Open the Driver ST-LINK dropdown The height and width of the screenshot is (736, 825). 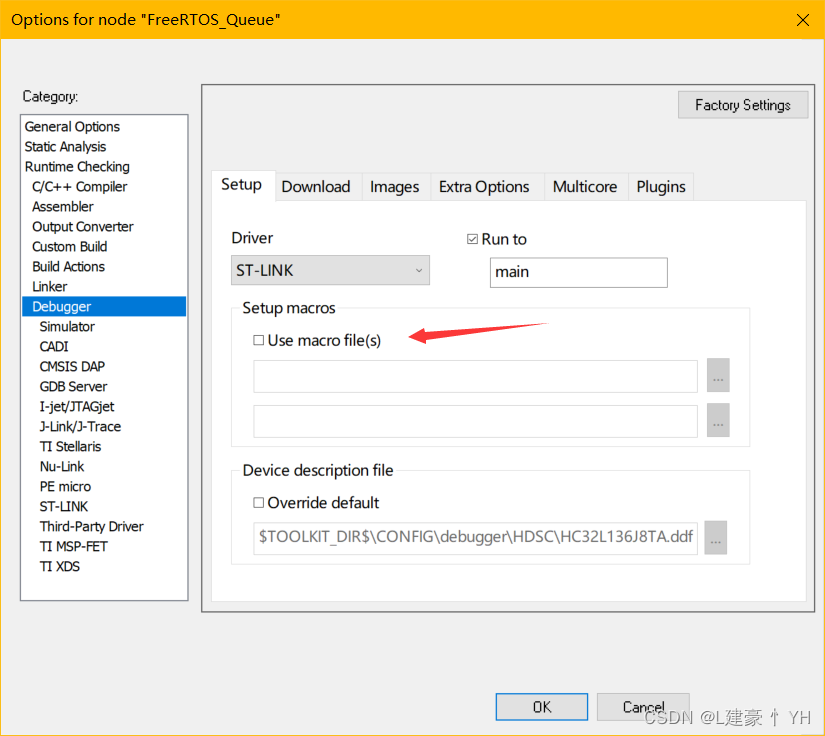pyautogui.click(x=330, y=270)
